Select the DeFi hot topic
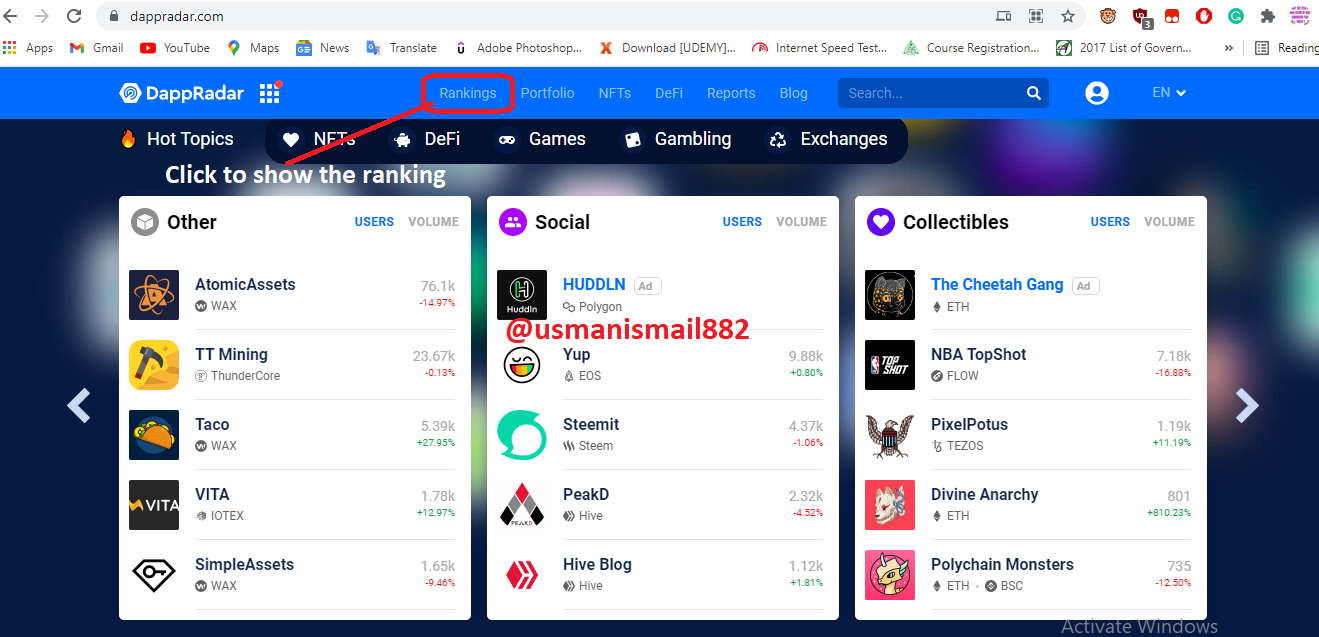This screenshot has width=1319, height=637. (x=427, y=139)
